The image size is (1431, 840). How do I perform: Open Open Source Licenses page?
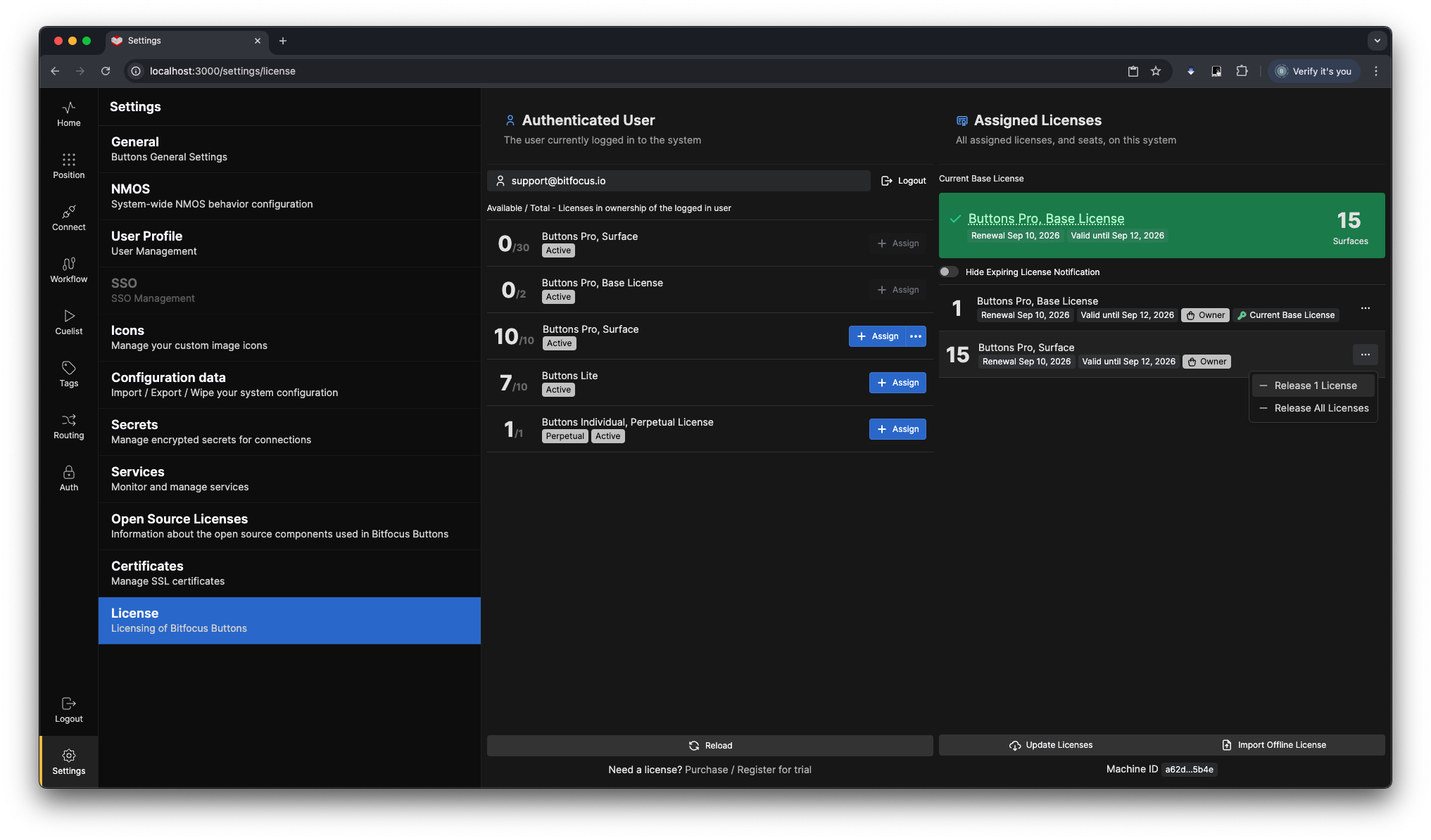289,526
